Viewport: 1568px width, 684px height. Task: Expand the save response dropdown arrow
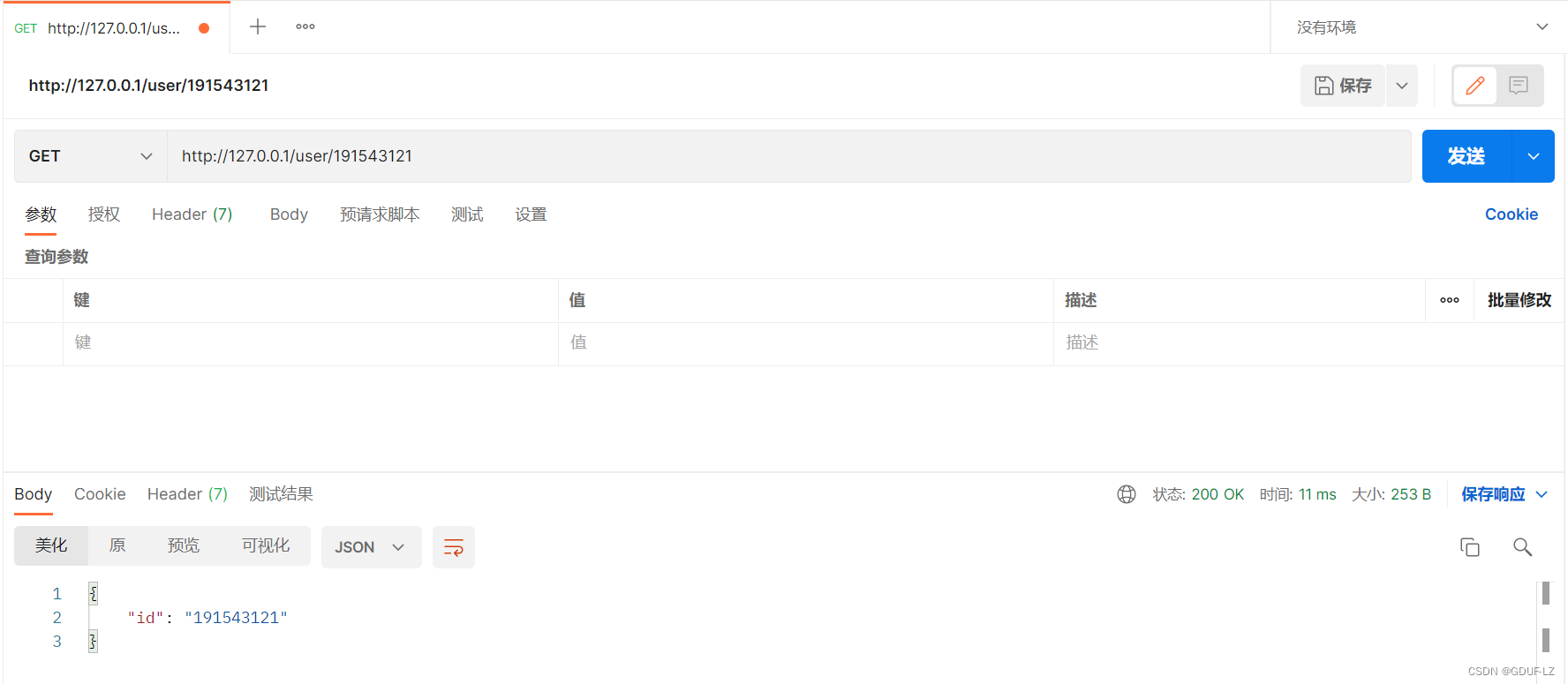(x=1542, y=494)
